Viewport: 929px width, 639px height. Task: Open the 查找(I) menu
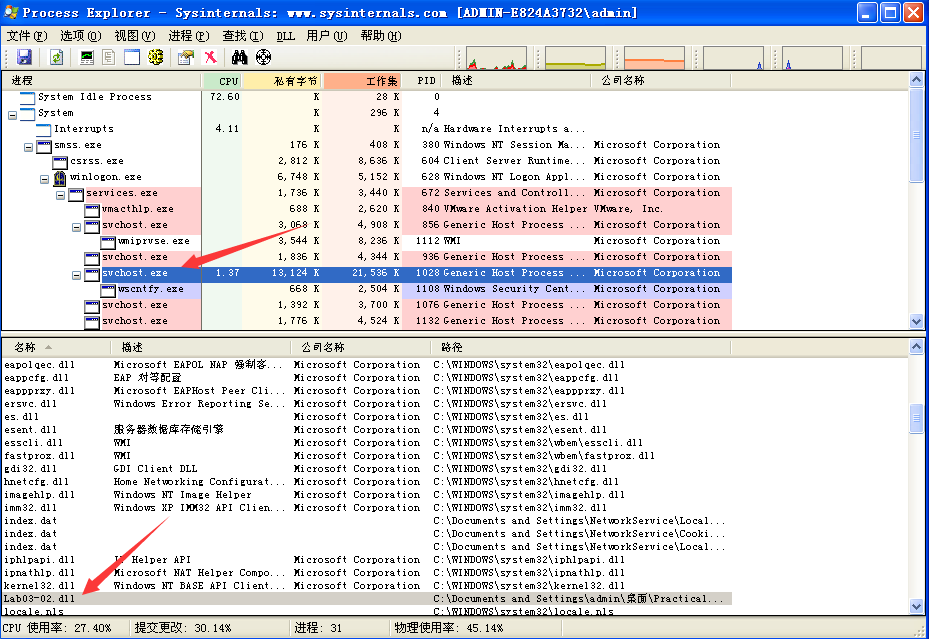tap(243, 36)
